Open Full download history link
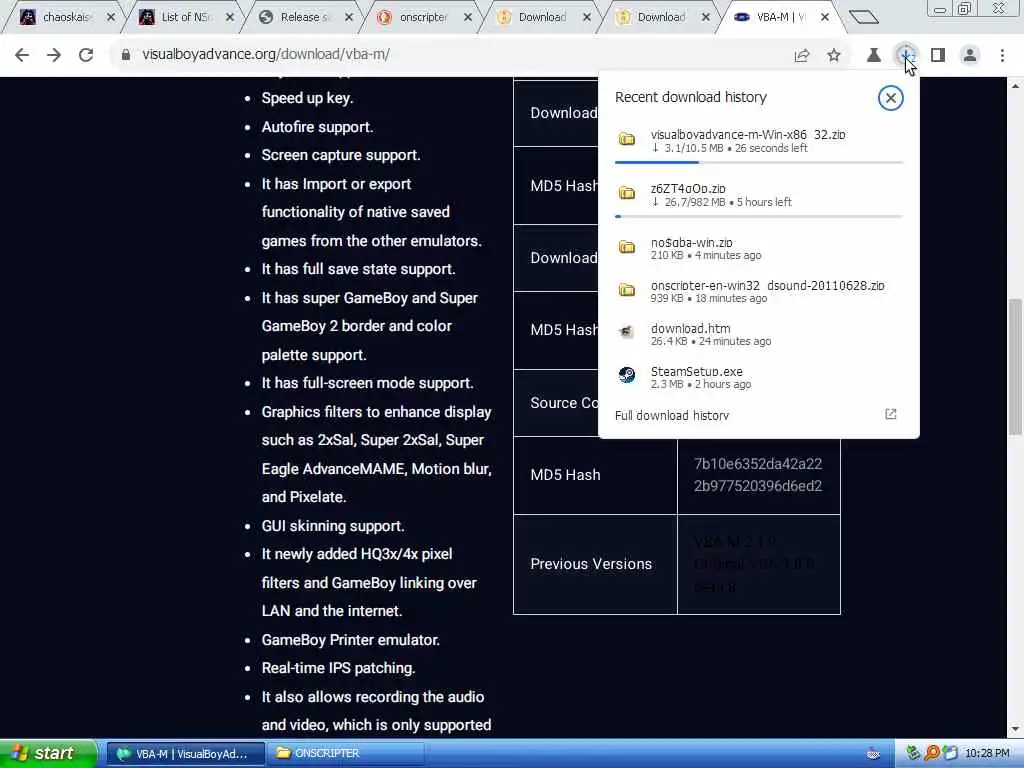This screenshot has width=1024, height=768. point(672,415)
